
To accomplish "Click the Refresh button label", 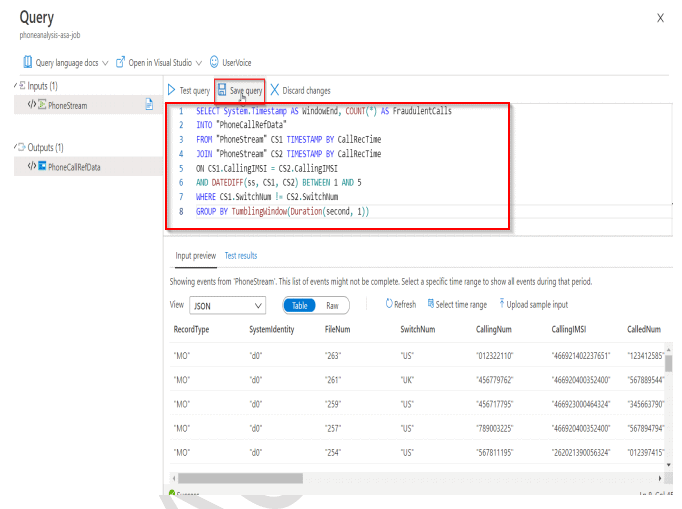I will [405, 305].
